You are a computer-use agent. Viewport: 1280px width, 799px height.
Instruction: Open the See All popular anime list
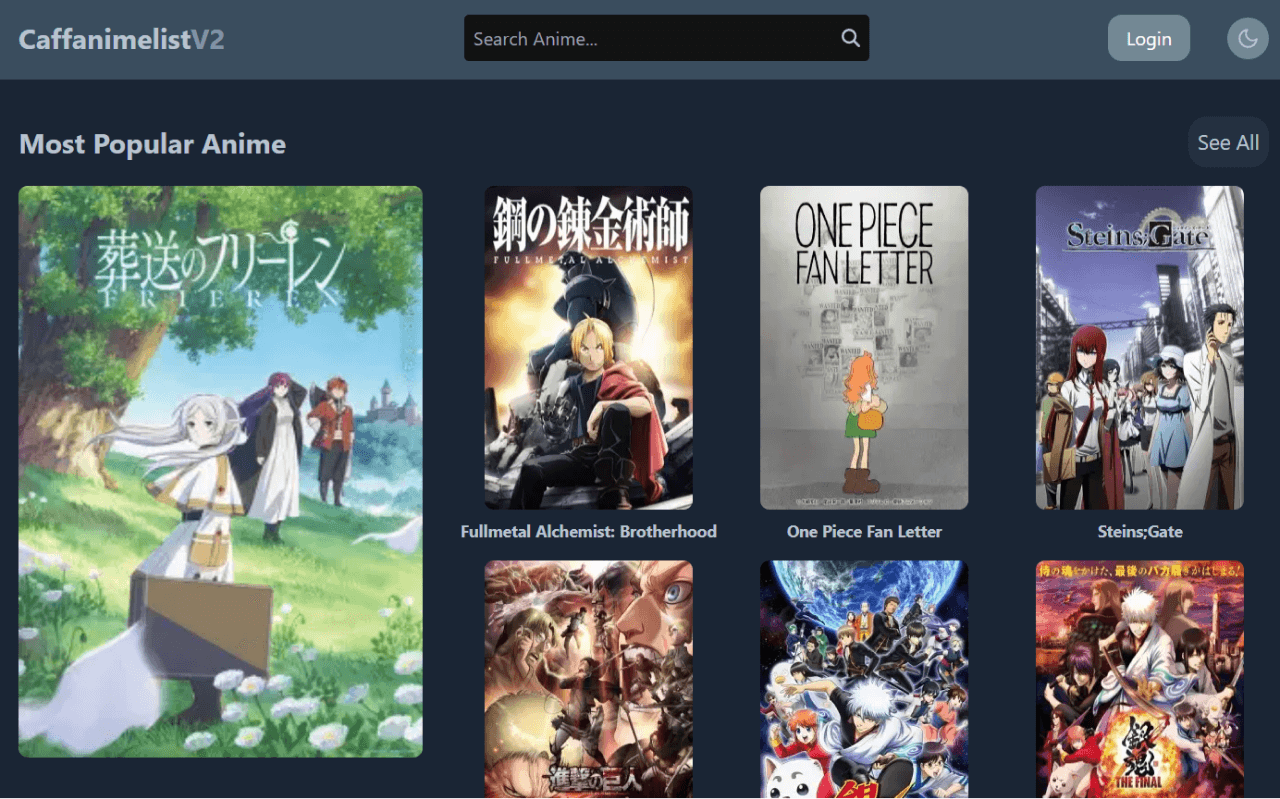point(1228,143)
